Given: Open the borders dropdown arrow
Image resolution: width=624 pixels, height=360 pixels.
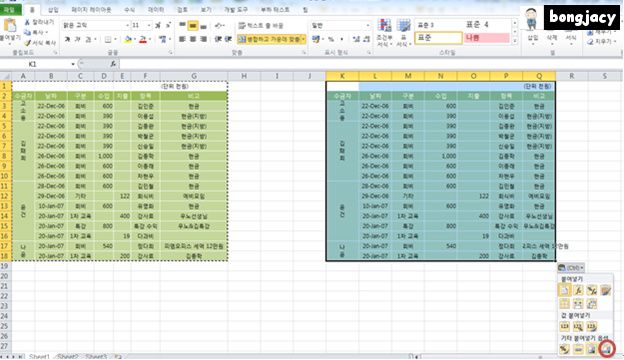Looking at the screenshot, I should click(x=115, y=39).
